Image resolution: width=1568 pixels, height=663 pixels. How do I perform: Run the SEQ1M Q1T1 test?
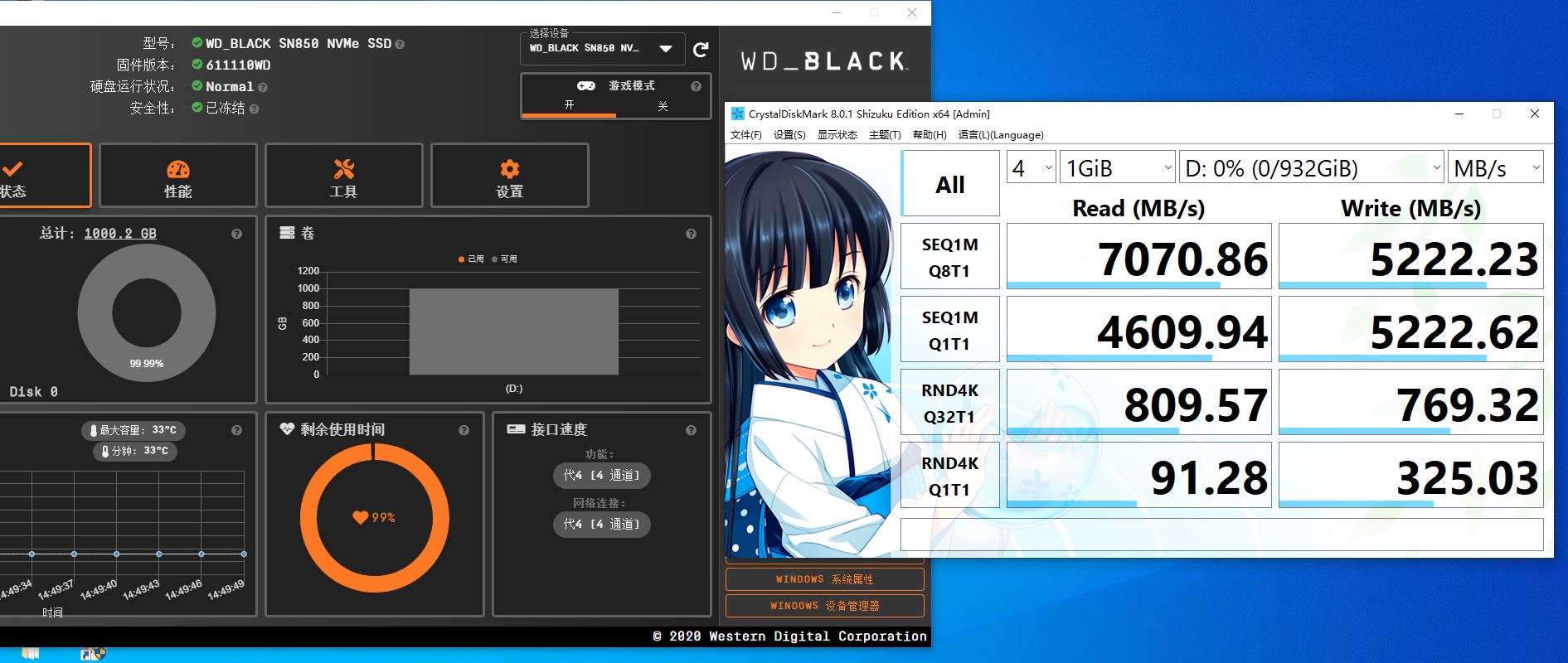tap(950, 329)
